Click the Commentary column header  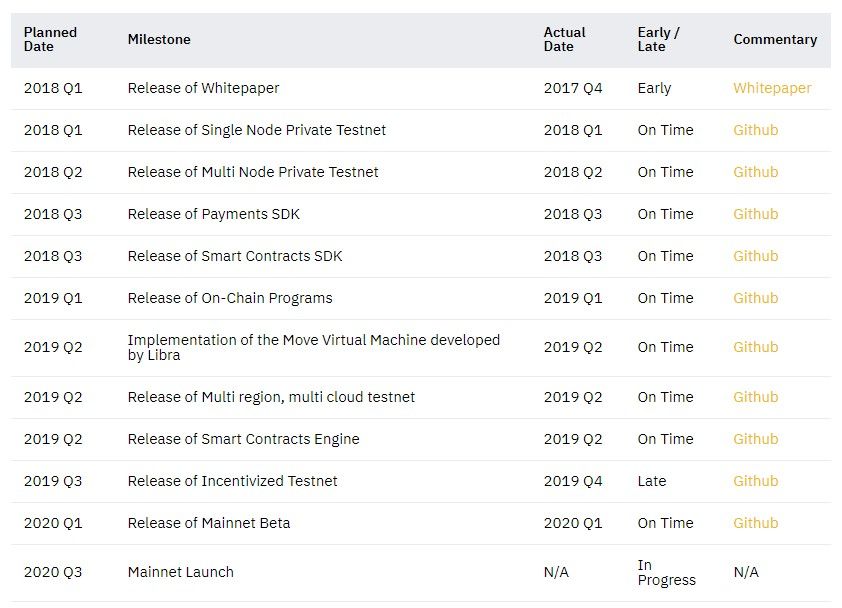775,40
